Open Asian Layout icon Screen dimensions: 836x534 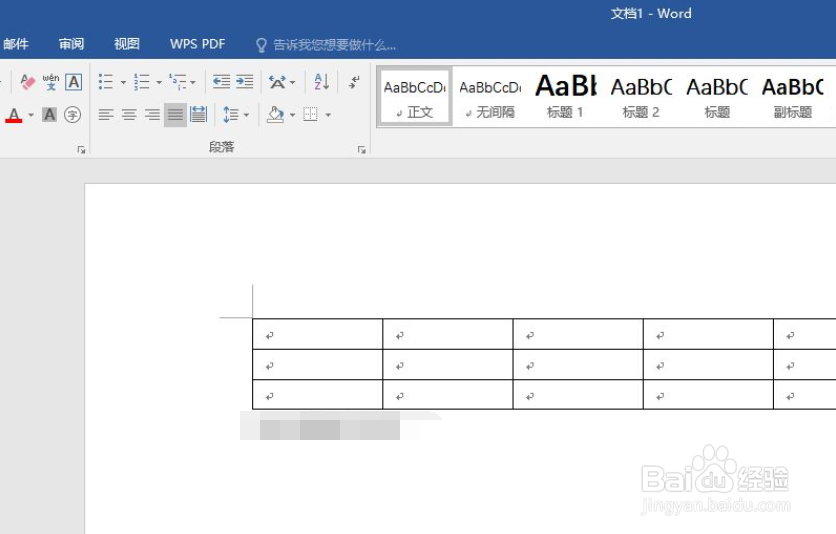click(x=277, y=82)
